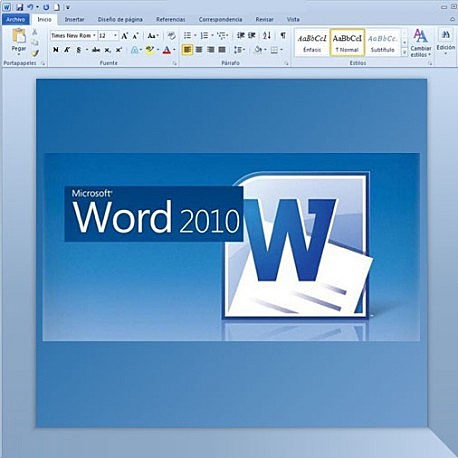Open the font size 12 dropdown
This screenshot has height=458, width=458.
[115, 36]
